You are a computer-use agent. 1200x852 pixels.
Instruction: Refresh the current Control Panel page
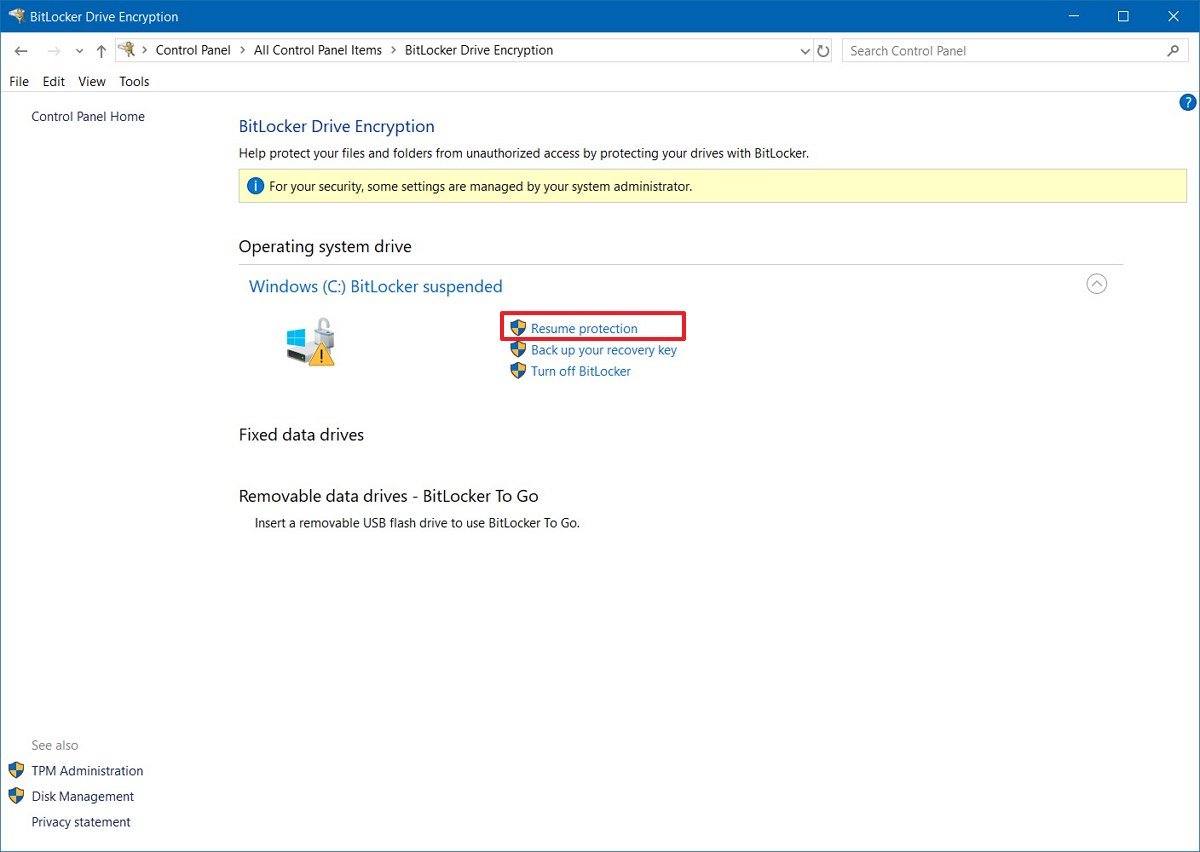pyautogui.click(x=822, y=50)
